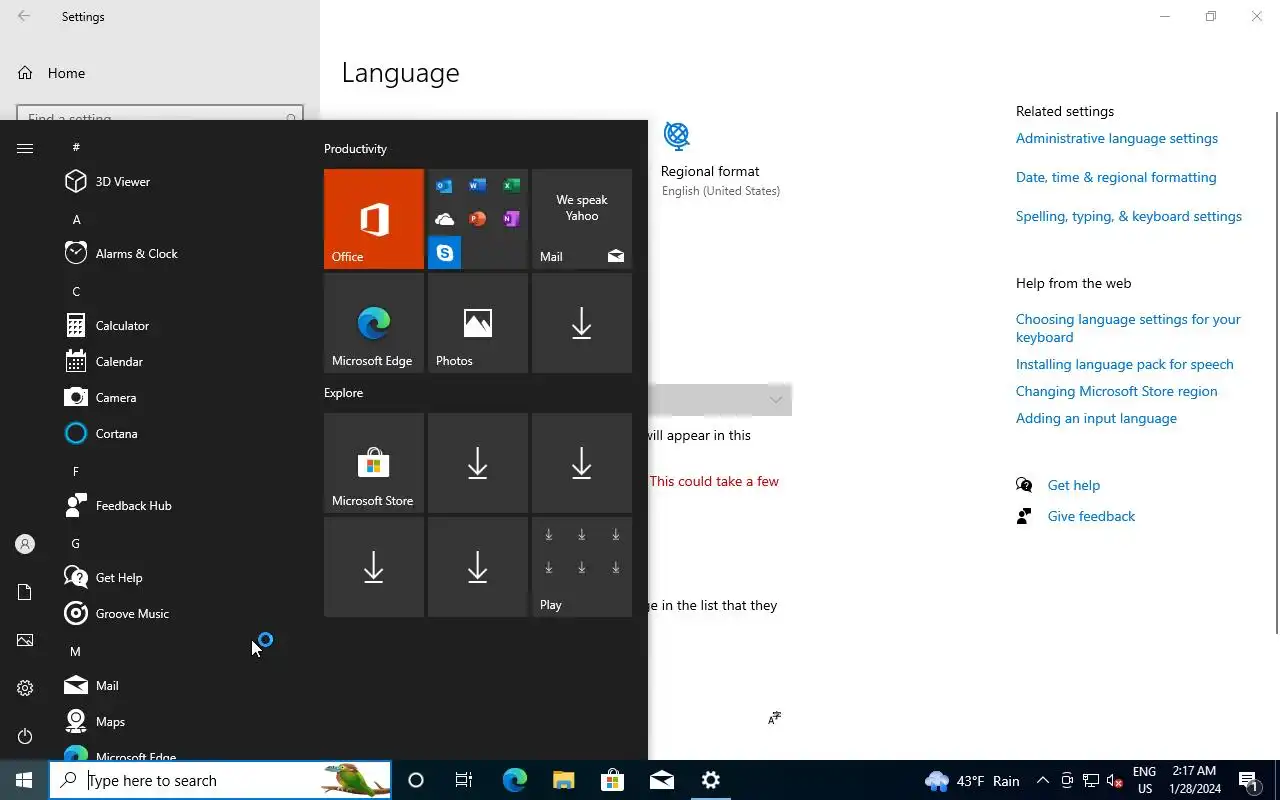1280x800 pixels.
Task: Switch the ENG US input language indicator
Action: tap(1145, 780)
